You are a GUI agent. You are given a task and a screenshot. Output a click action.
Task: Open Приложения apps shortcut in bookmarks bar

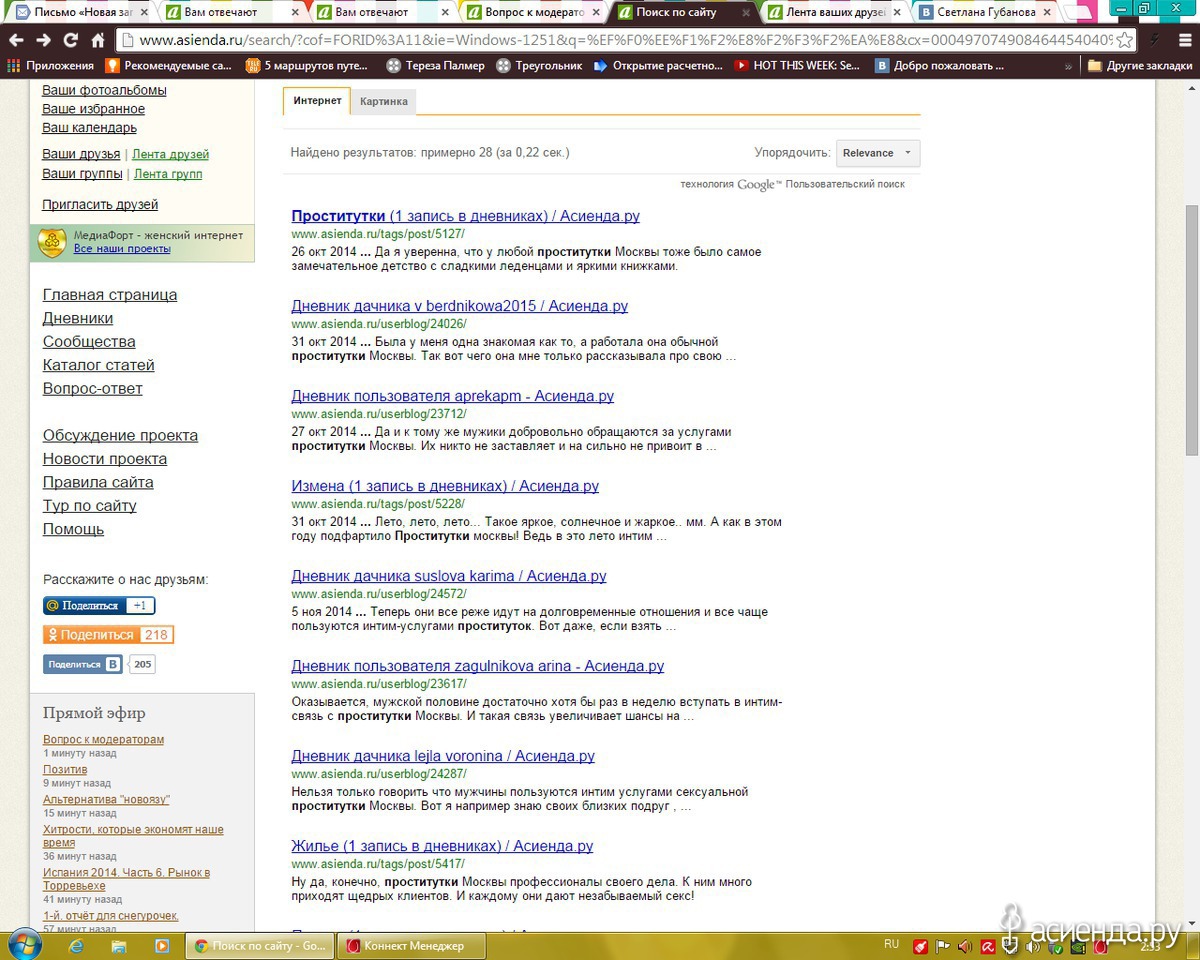point(50,65)
